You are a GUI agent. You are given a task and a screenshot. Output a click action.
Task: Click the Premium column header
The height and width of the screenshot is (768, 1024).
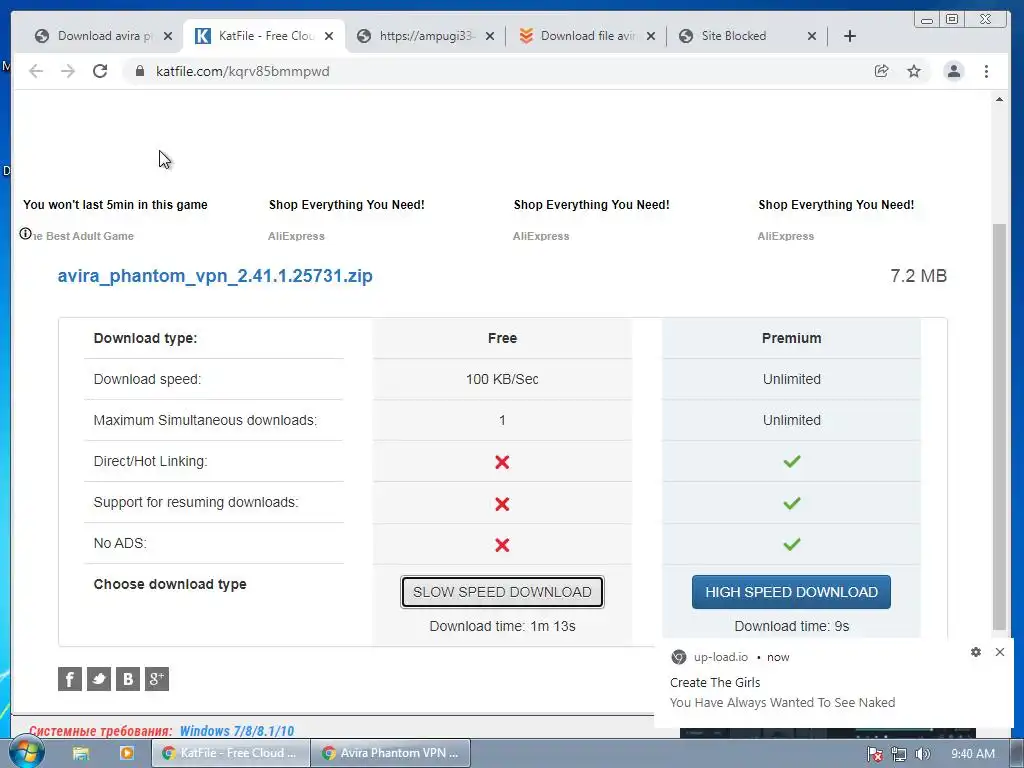pyautogui.click(x=792, y=338)
